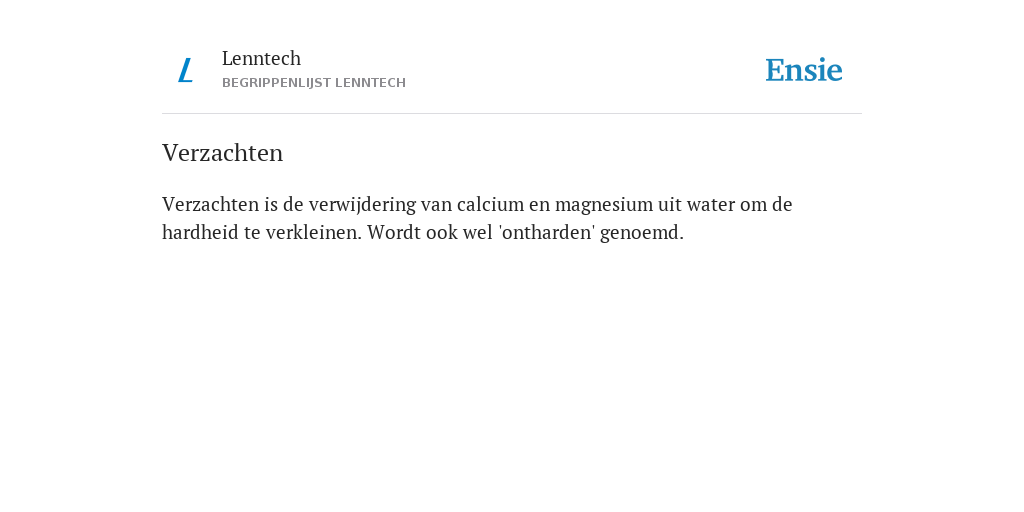Click the word 'hardheid' in the second line
This screenshot has height=512, width=1024.
coord(200,232)
